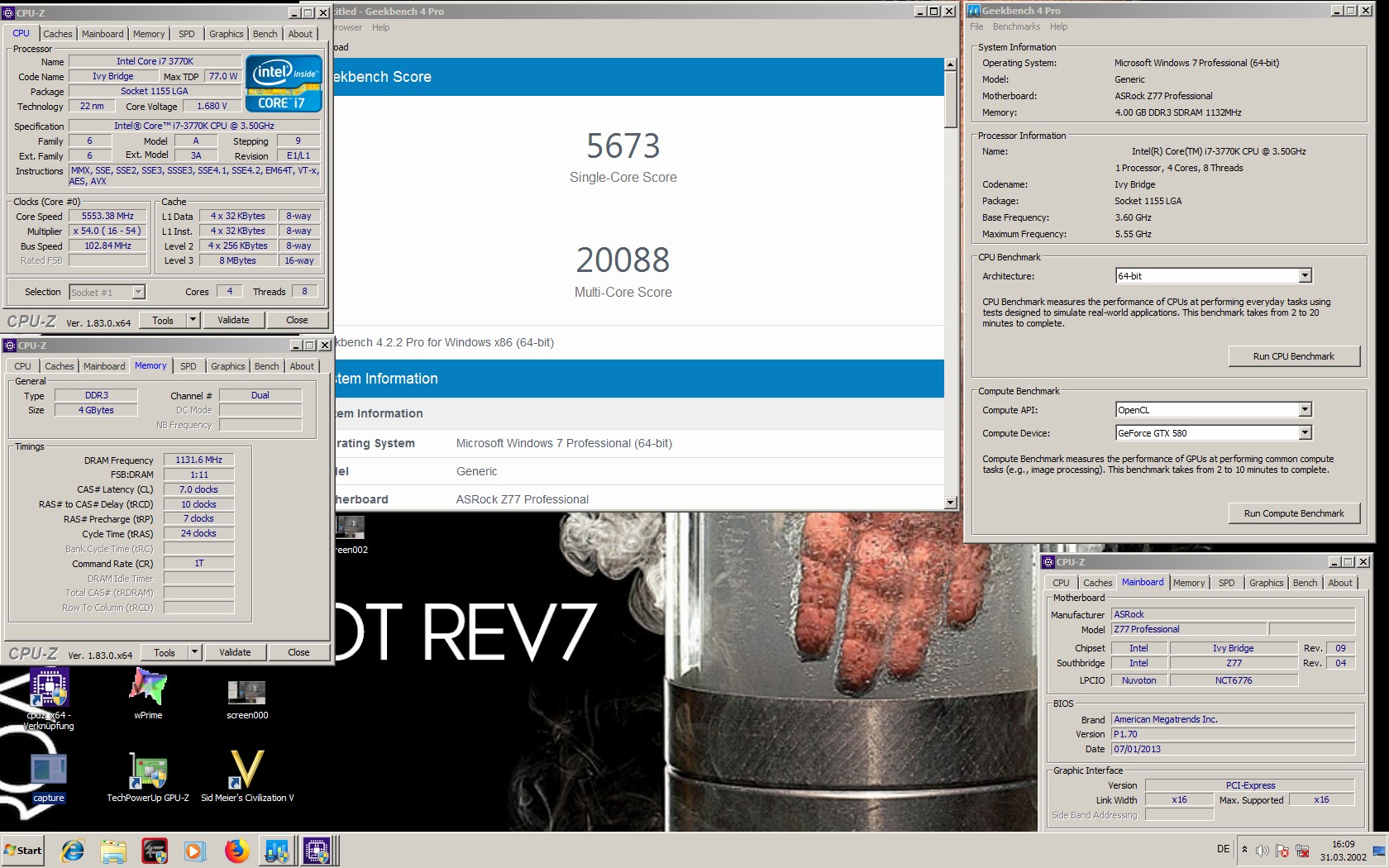Switch to the SPD tab in the top CPU-Z window
This screenshot has height=868, width=1389.
[x=187, y=34]
